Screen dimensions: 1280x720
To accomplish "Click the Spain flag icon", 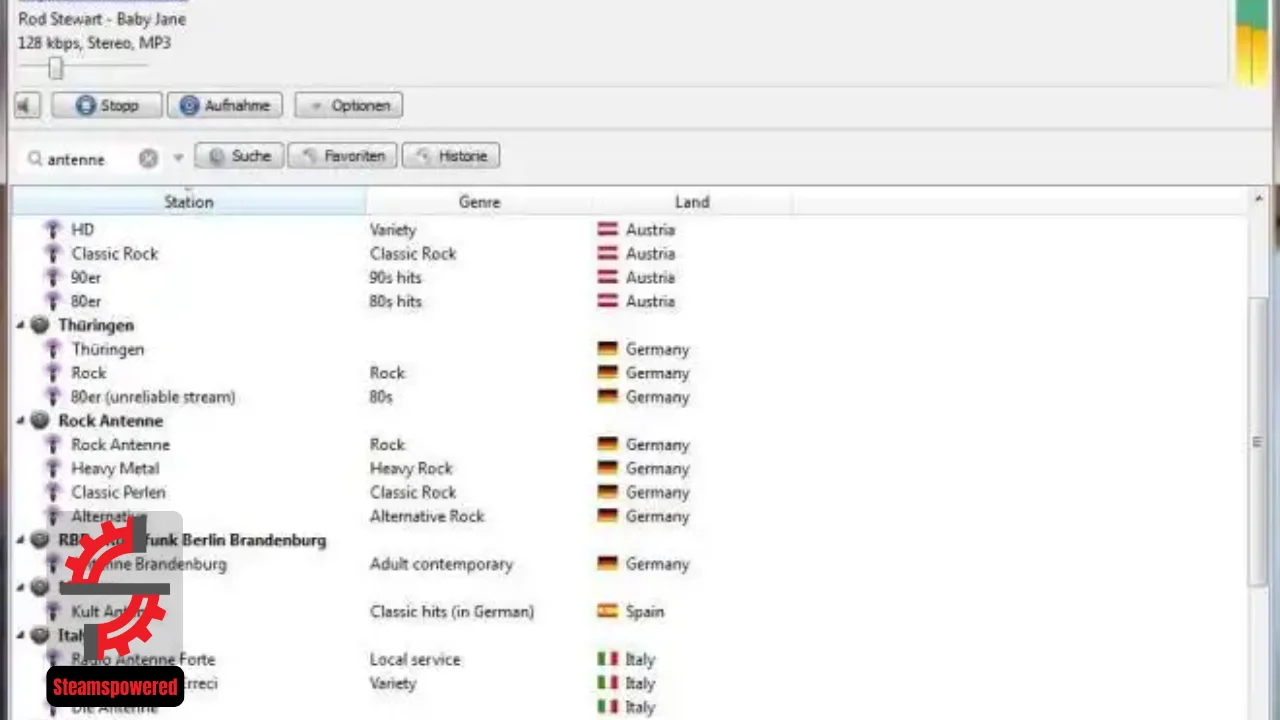I will (607, 612).
